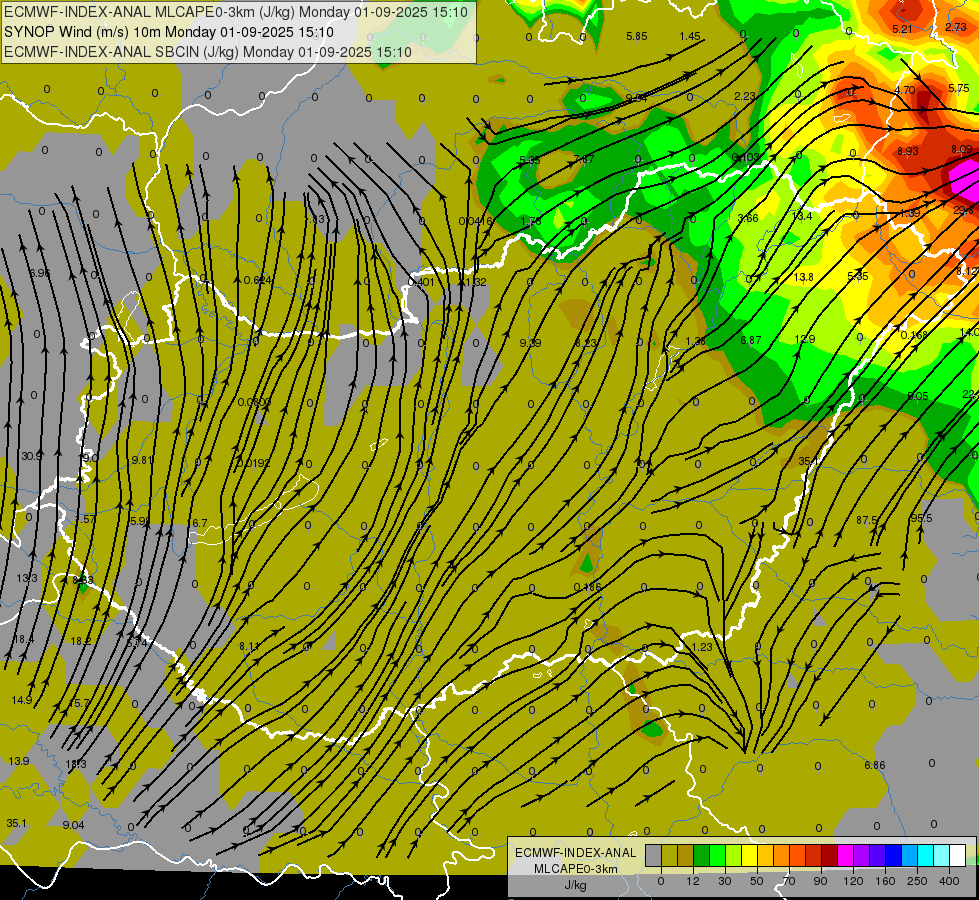This screenshot has height=900, width=979.
Task: Click the map value '8.93'
Action: click(x=908, y=151)
